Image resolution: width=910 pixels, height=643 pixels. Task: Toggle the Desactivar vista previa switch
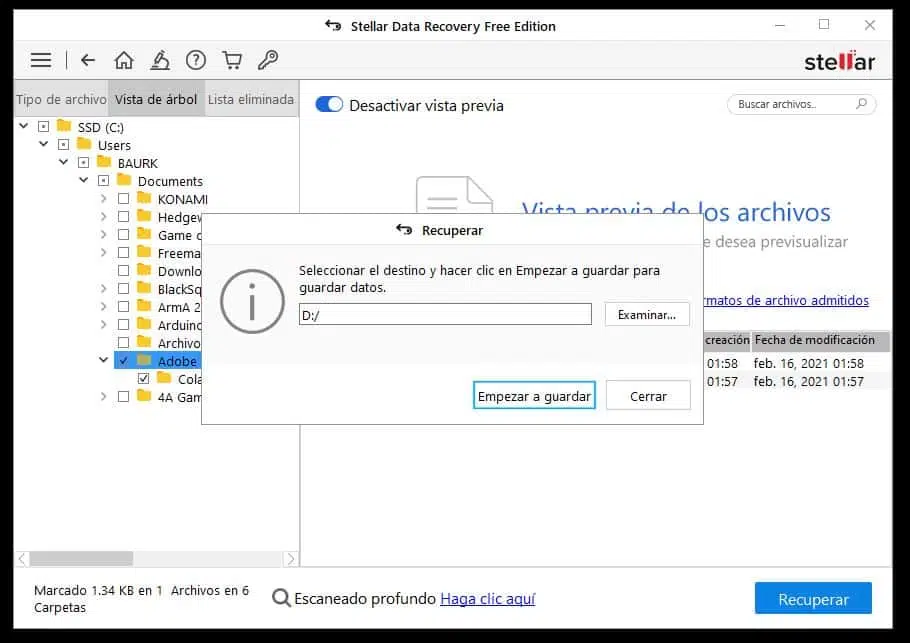point(329,104)
